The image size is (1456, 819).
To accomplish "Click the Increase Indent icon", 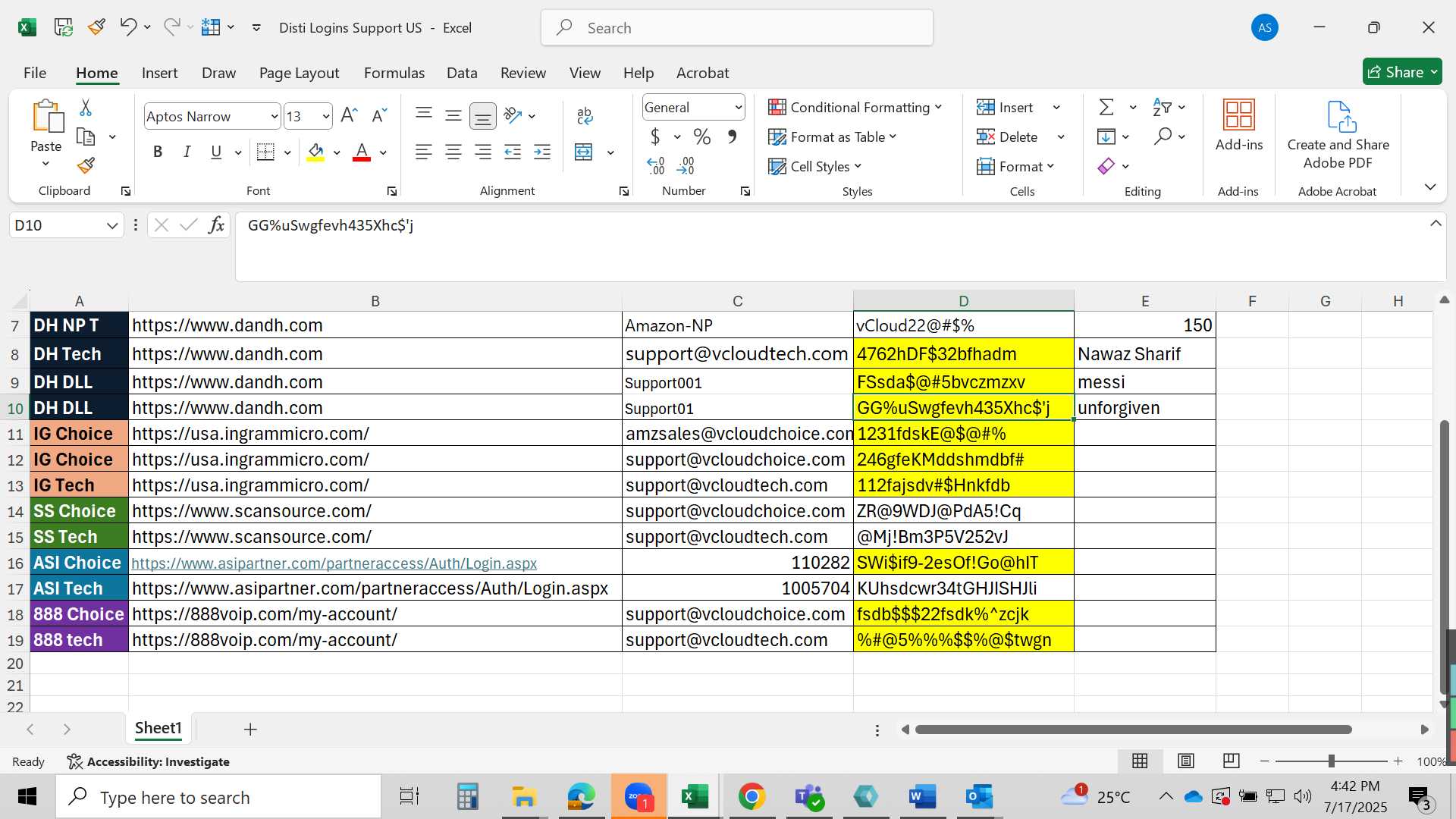I will 542,152.
